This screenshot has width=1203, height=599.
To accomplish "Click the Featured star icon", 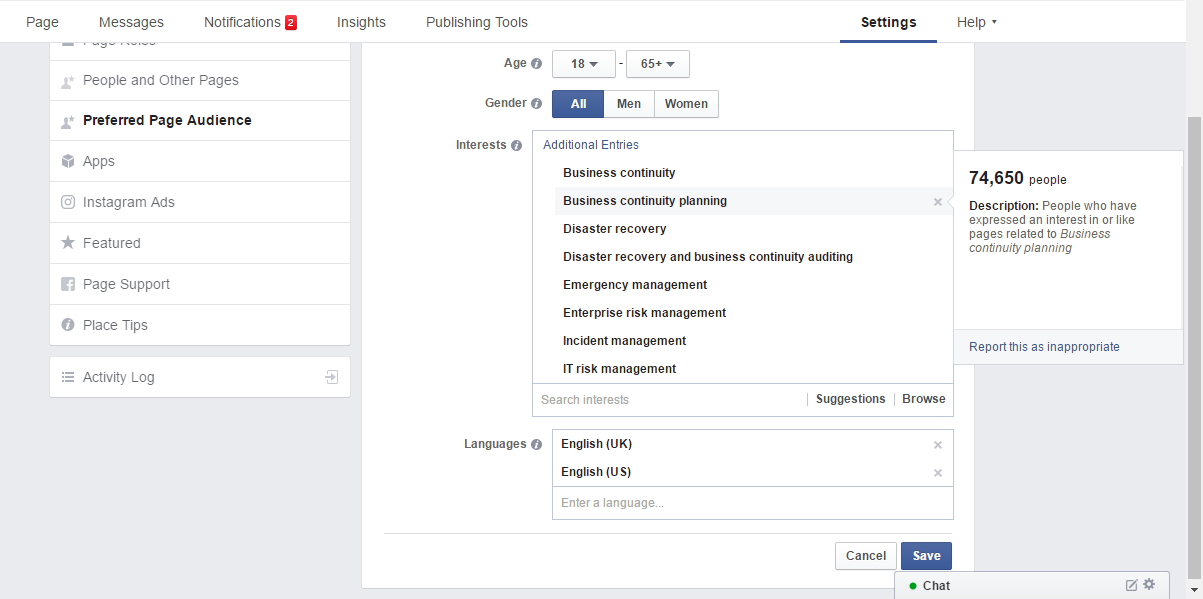I will click(x=66, y=243).
